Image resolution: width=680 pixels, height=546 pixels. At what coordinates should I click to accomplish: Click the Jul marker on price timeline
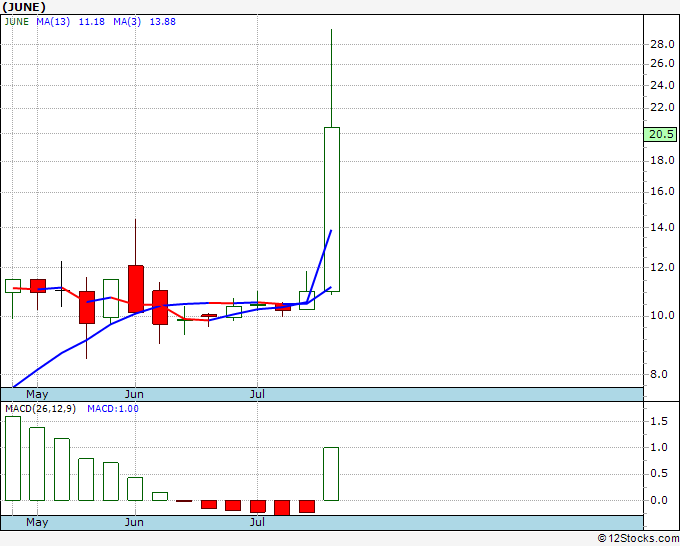[x=257, y=394]
